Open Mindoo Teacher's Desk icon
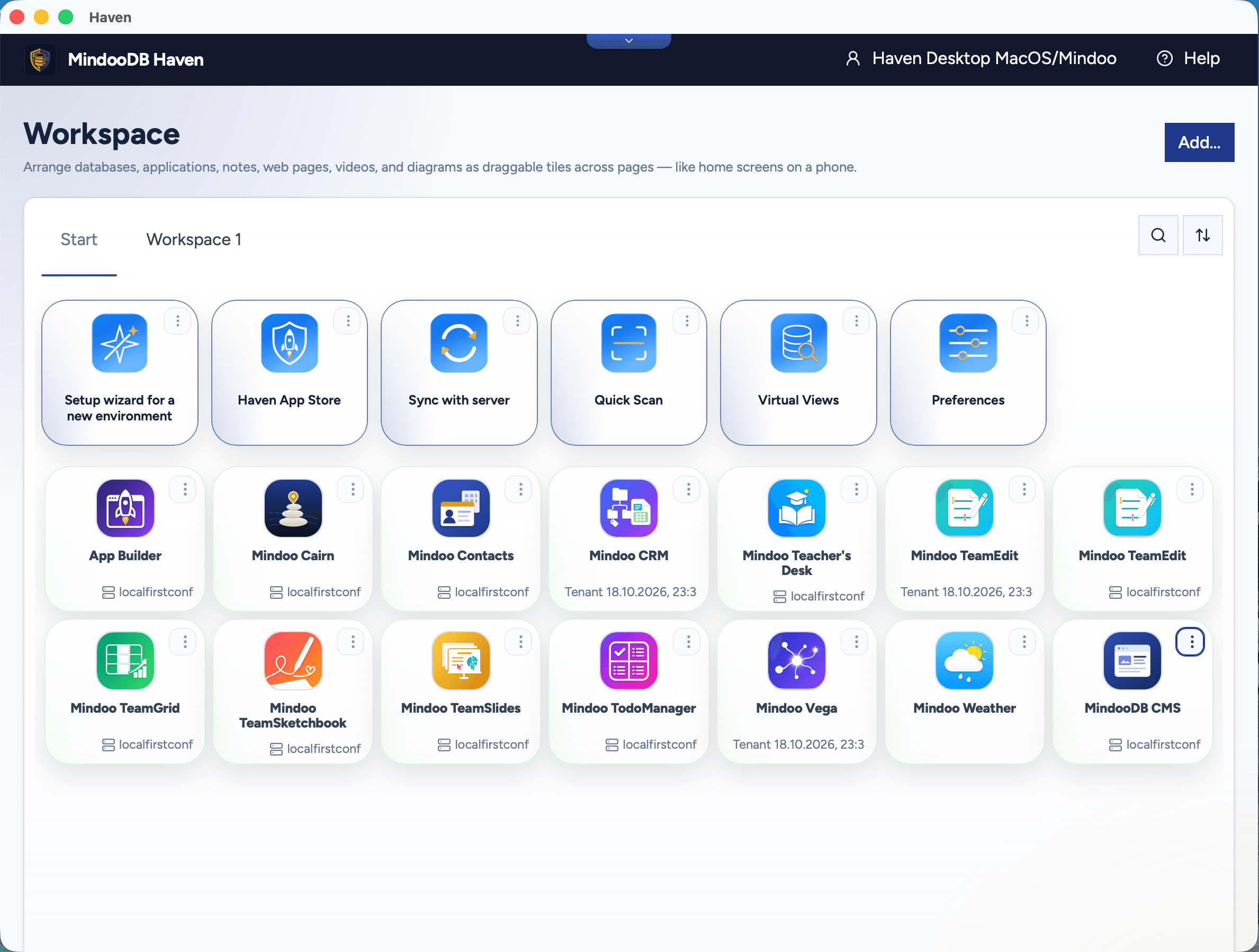 pyautogui.click(x=797, y=508)
